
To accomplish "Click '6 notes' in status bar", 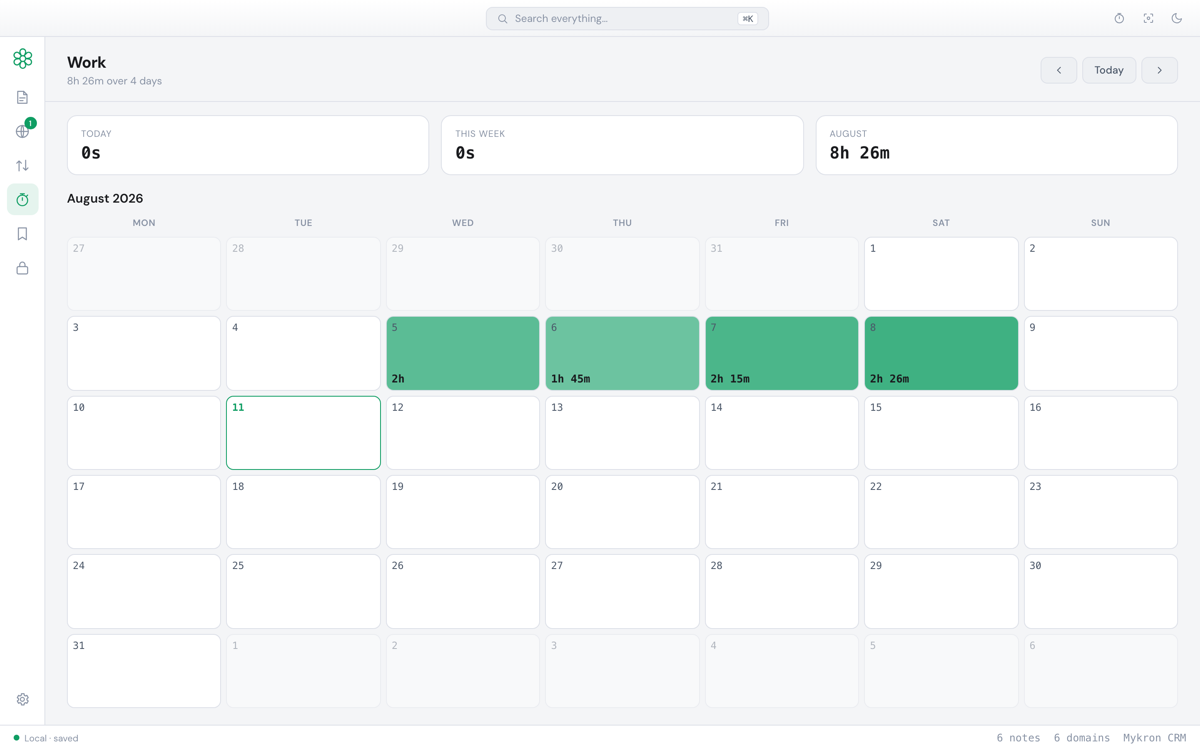I will 1018,738.
